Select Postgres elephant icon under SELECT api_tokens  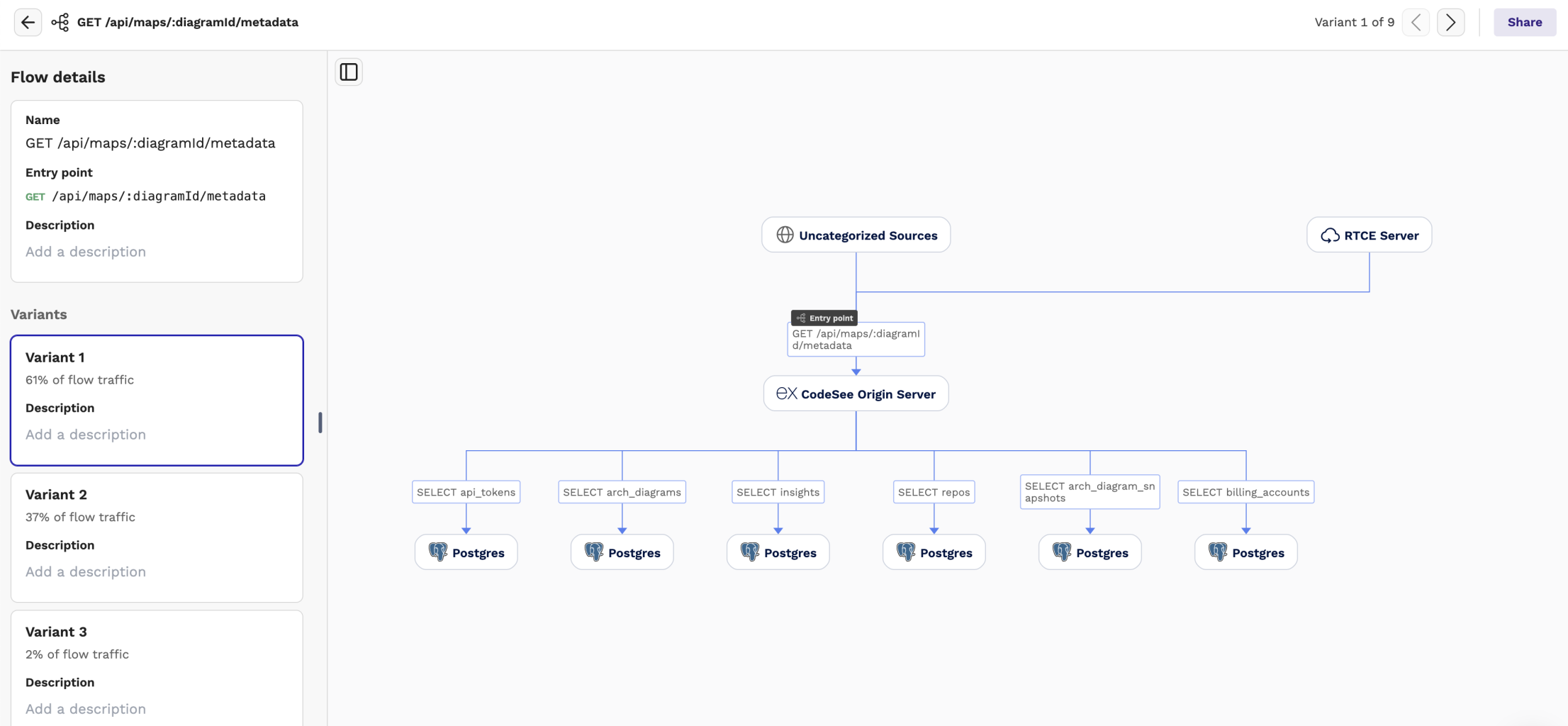coord(438,552)
